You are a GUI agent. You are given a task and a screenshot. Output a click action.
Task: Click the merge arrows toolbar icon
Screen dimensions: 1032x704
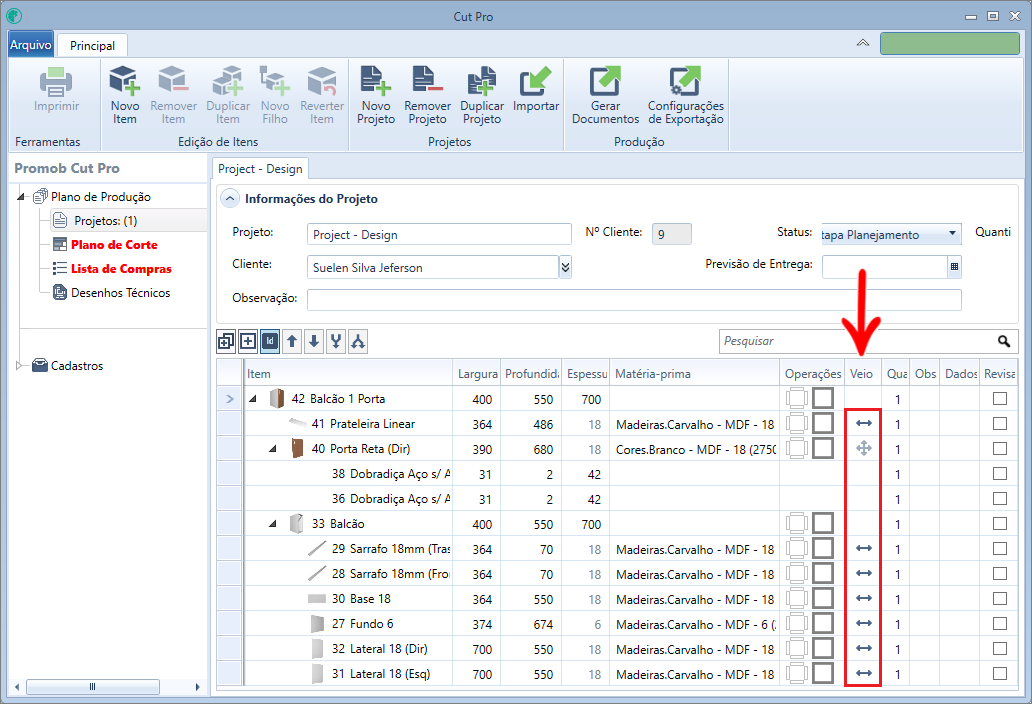pyautogui.click(x=336, y=341)
